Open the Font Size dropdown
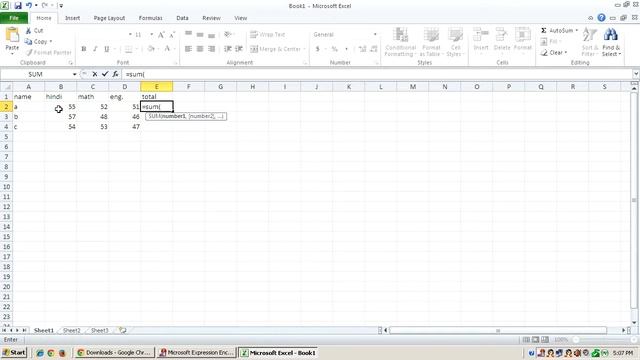Viewport: 640px width, 360px height. [151, 35]
